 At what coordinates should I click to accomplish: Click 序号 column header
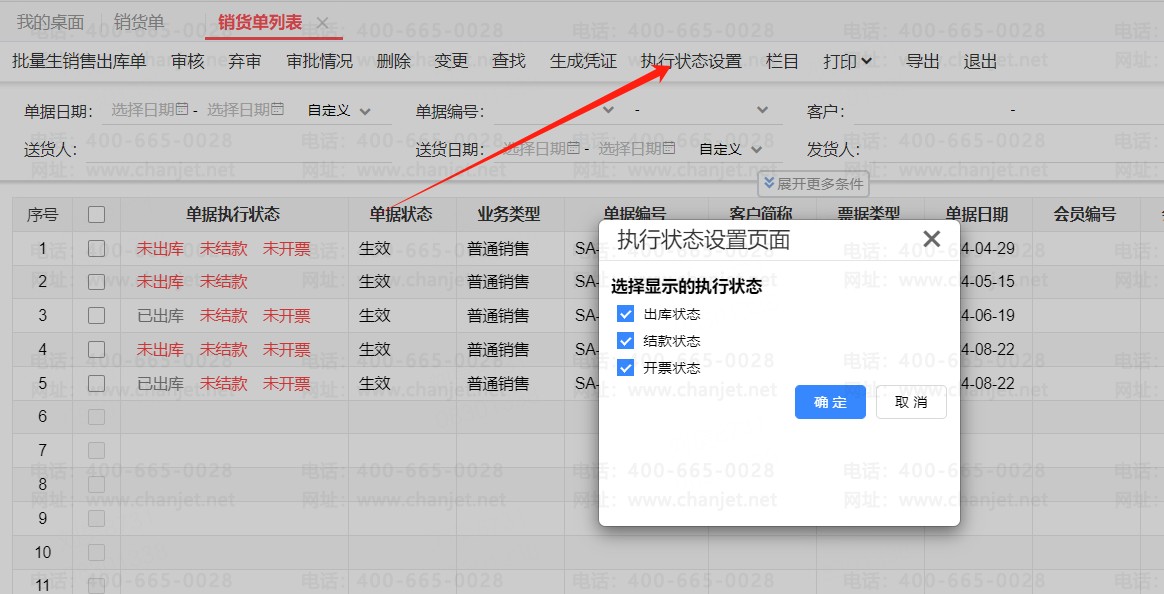(x=42, y=215)
